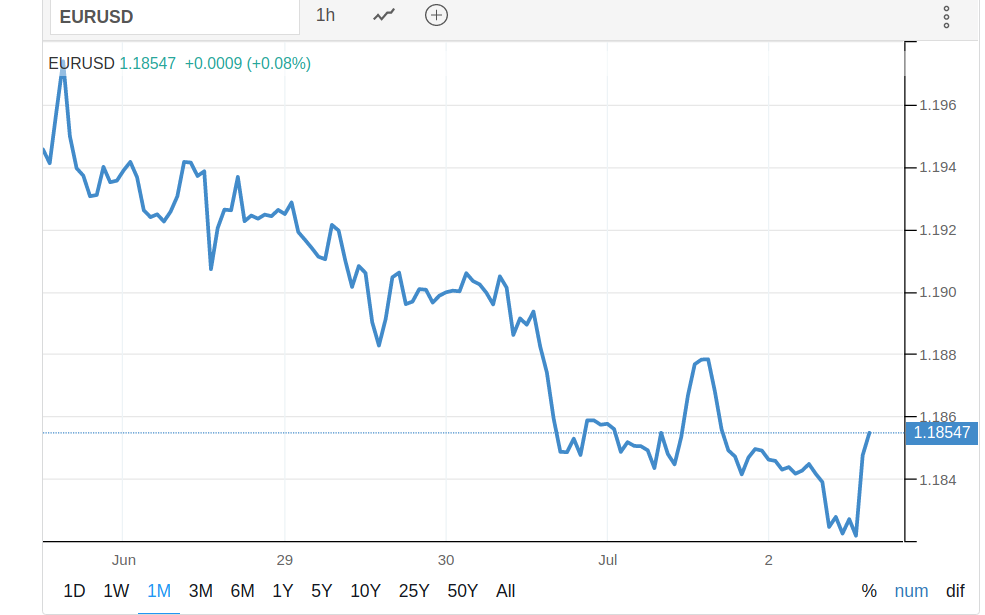Viewport: 985px width, 615px height.
Task: Select the 6M time range
Action: click(242, 591)
